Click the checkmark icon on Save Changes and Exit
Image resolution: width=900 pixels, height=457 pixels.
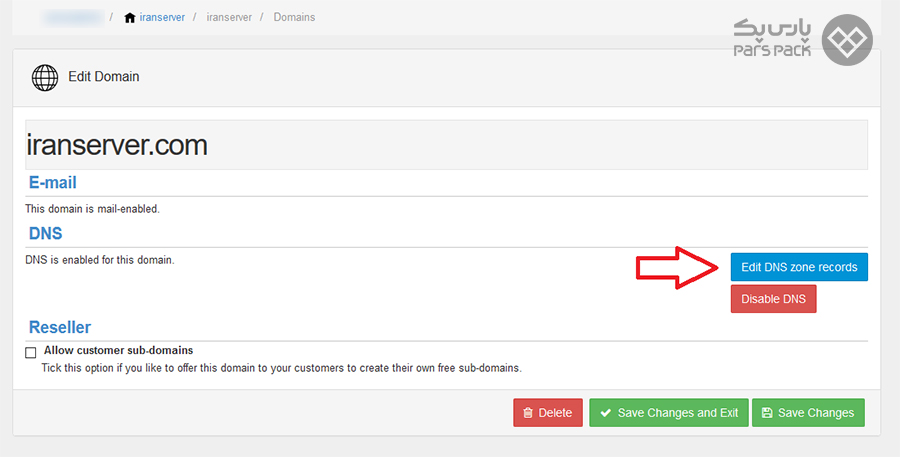(x=605, y=413)
